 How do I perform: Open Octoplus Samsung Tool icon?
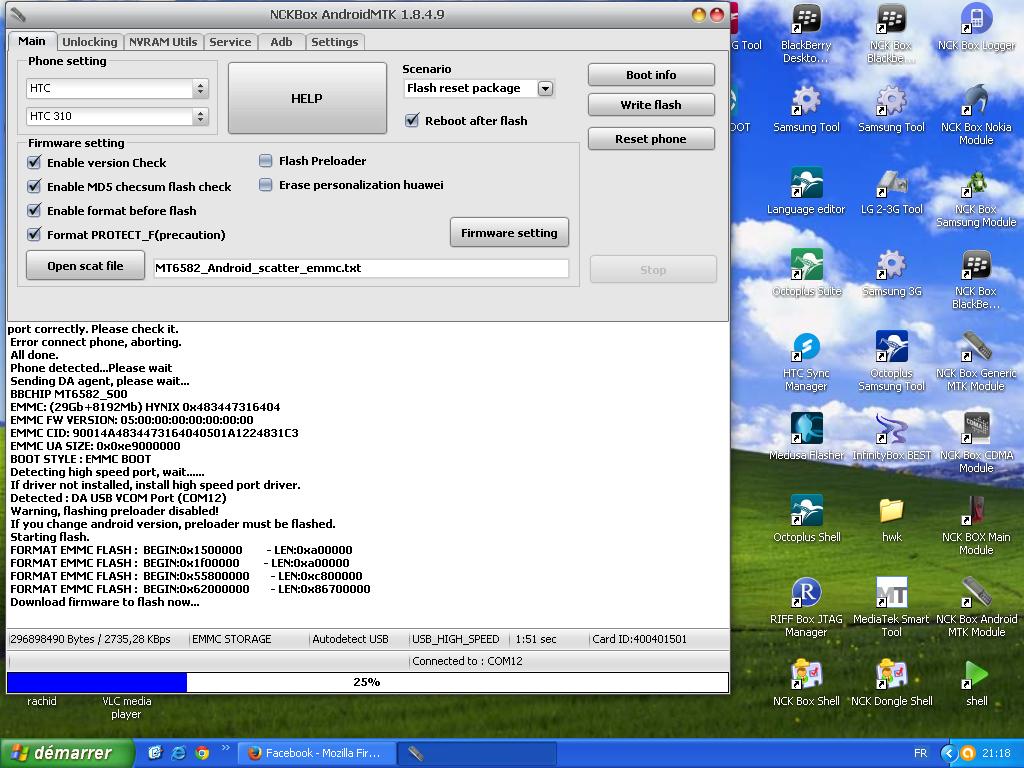point(891,362)
